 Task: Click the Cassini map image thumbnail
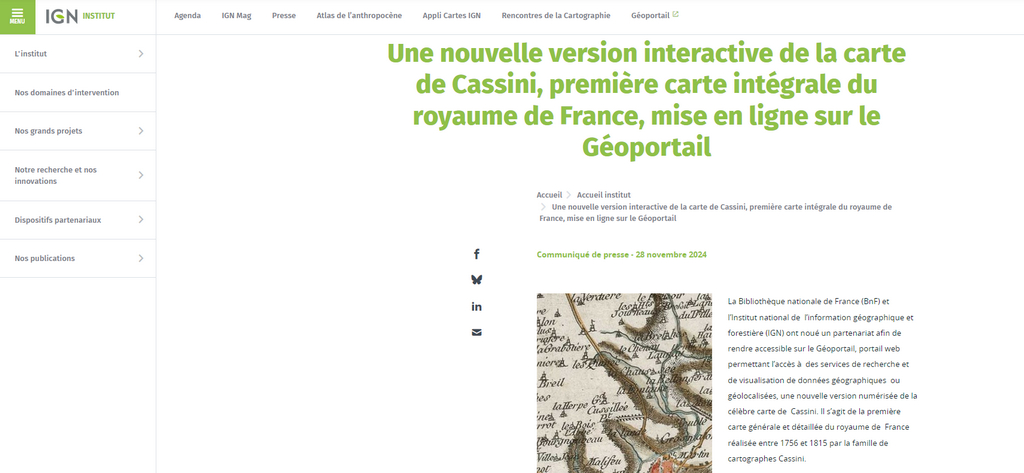tap(624, 383)
